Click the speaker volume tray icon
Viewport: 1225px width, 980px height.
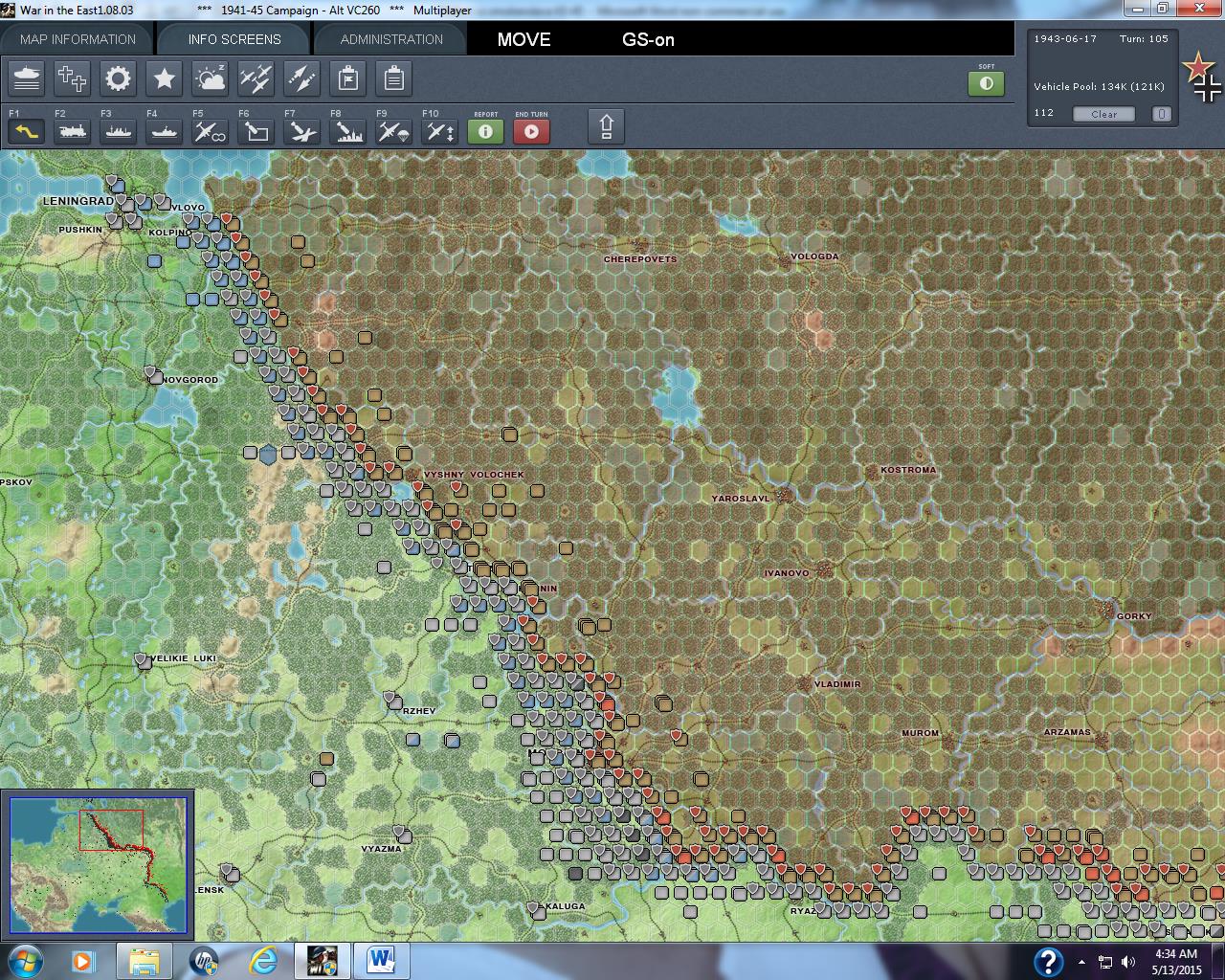pos(1128,962)
